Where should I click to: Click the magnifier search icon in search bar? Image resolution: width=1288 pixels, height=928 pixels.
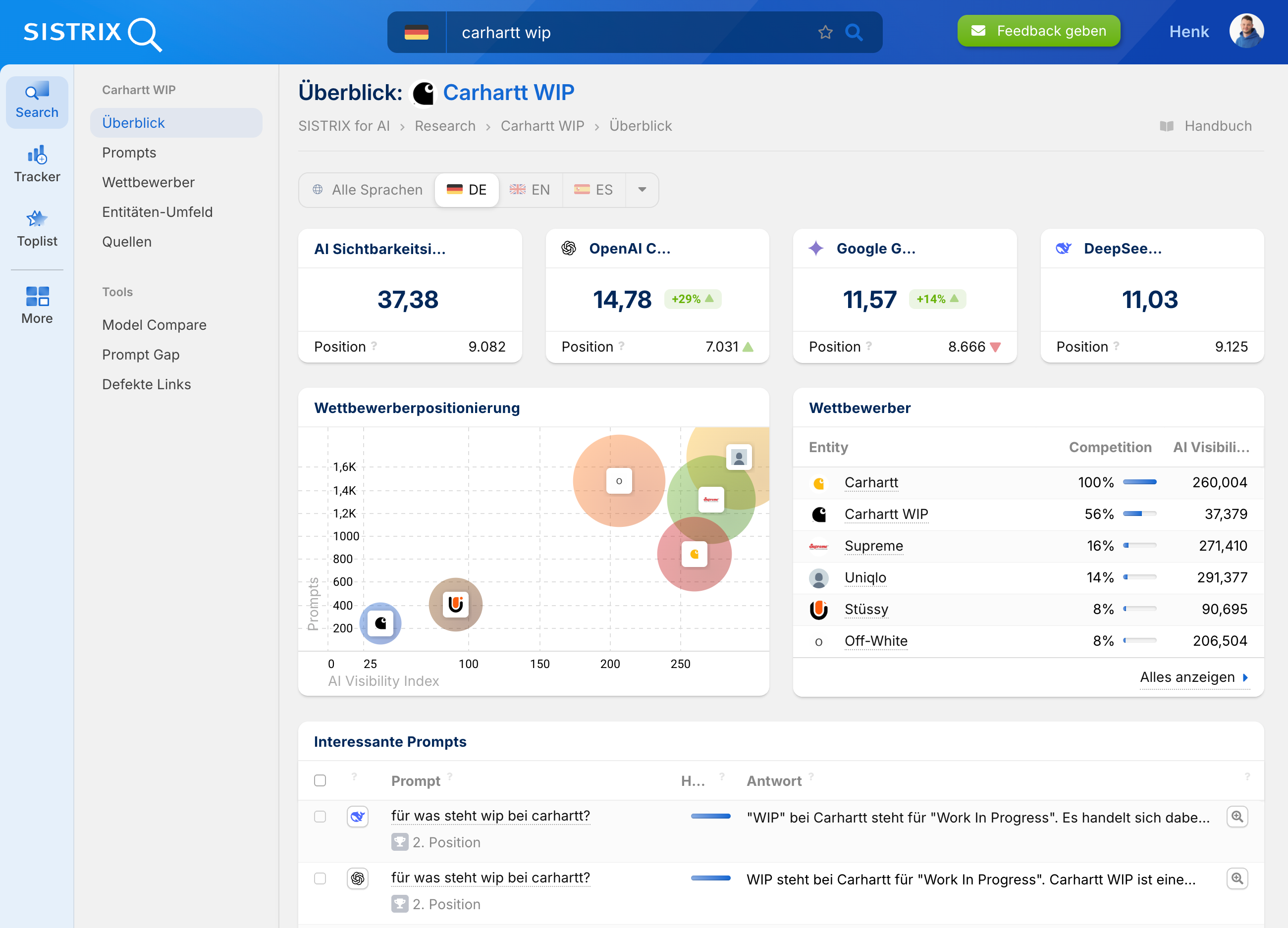coord(854,32)
